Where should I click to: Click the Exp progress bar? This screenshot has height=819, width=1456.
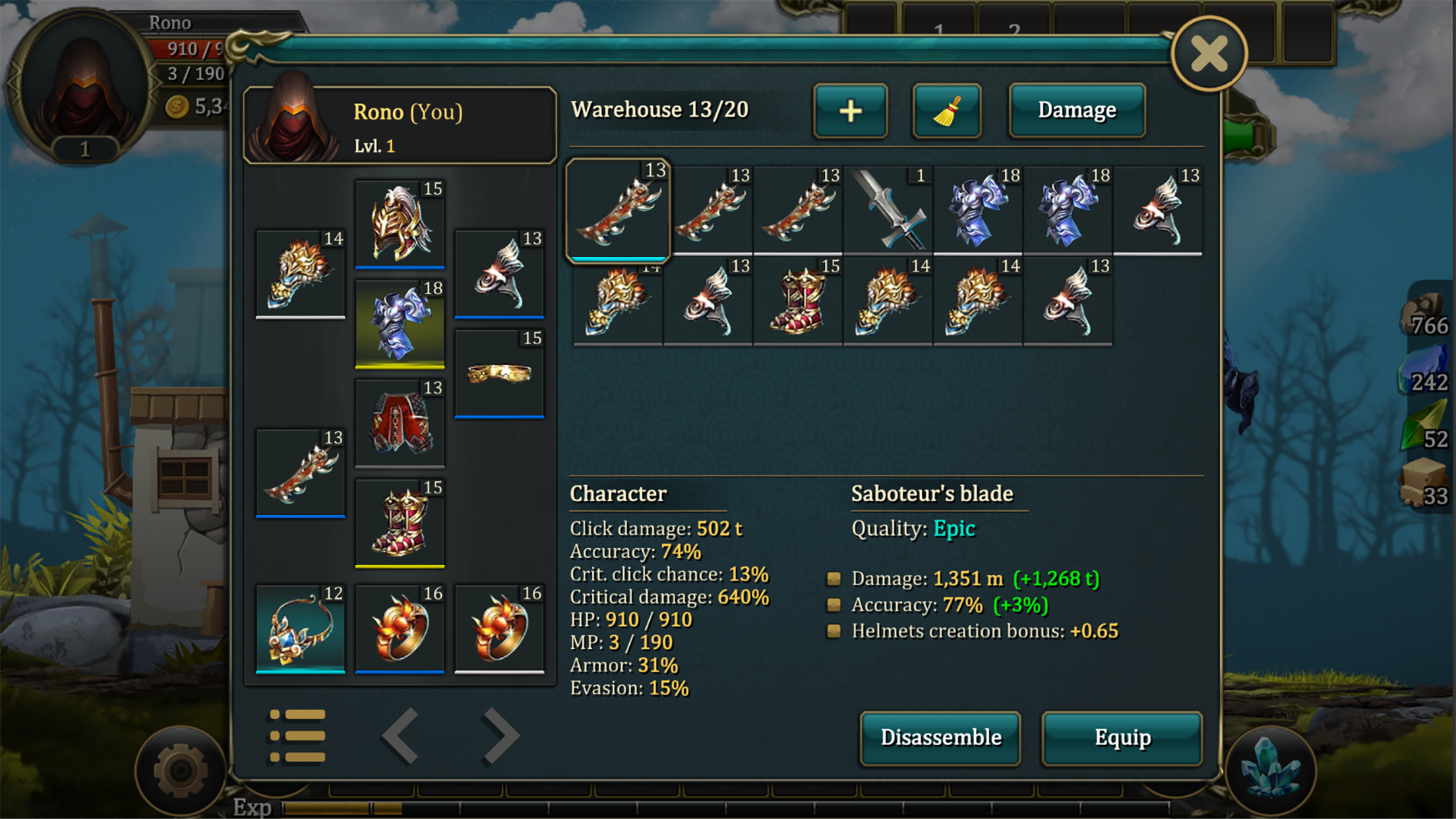pos(725,808)
